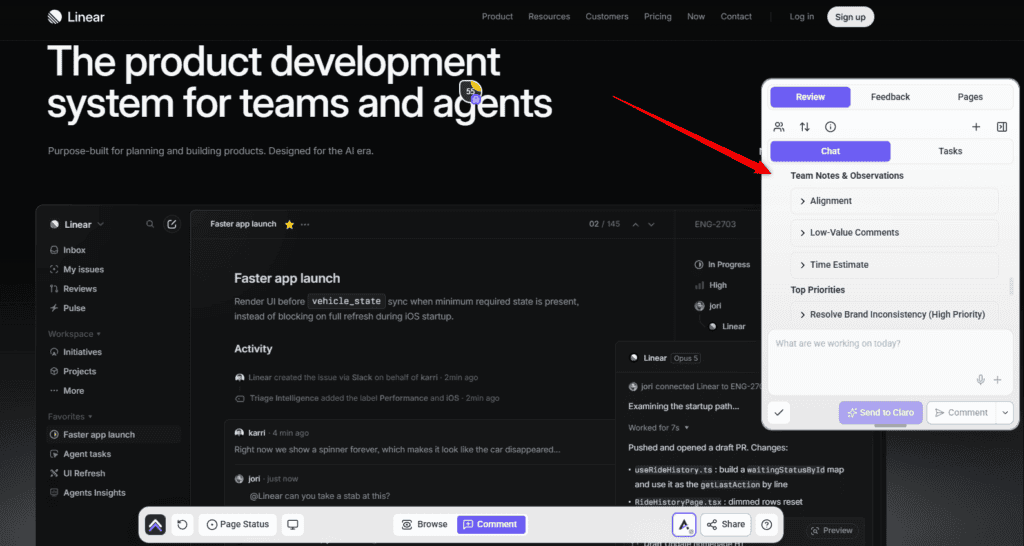Select the Pages tab
Image resolution: width=1024 pixels, height=546 pixels.
(970, 97)
